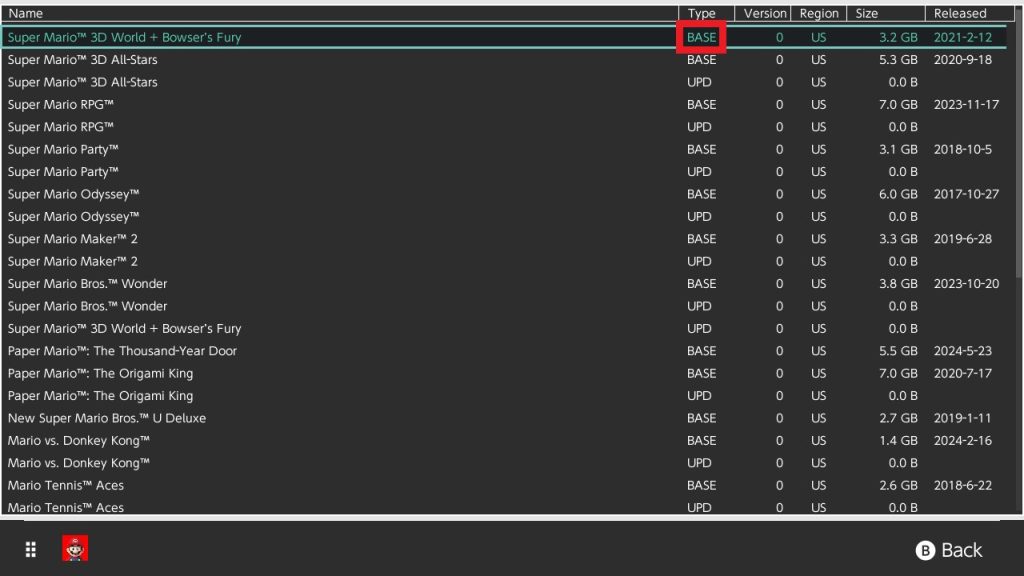Click the 2024-2-16 release date cell
This screenshot has height=576, width=1024.
[963, 441]
